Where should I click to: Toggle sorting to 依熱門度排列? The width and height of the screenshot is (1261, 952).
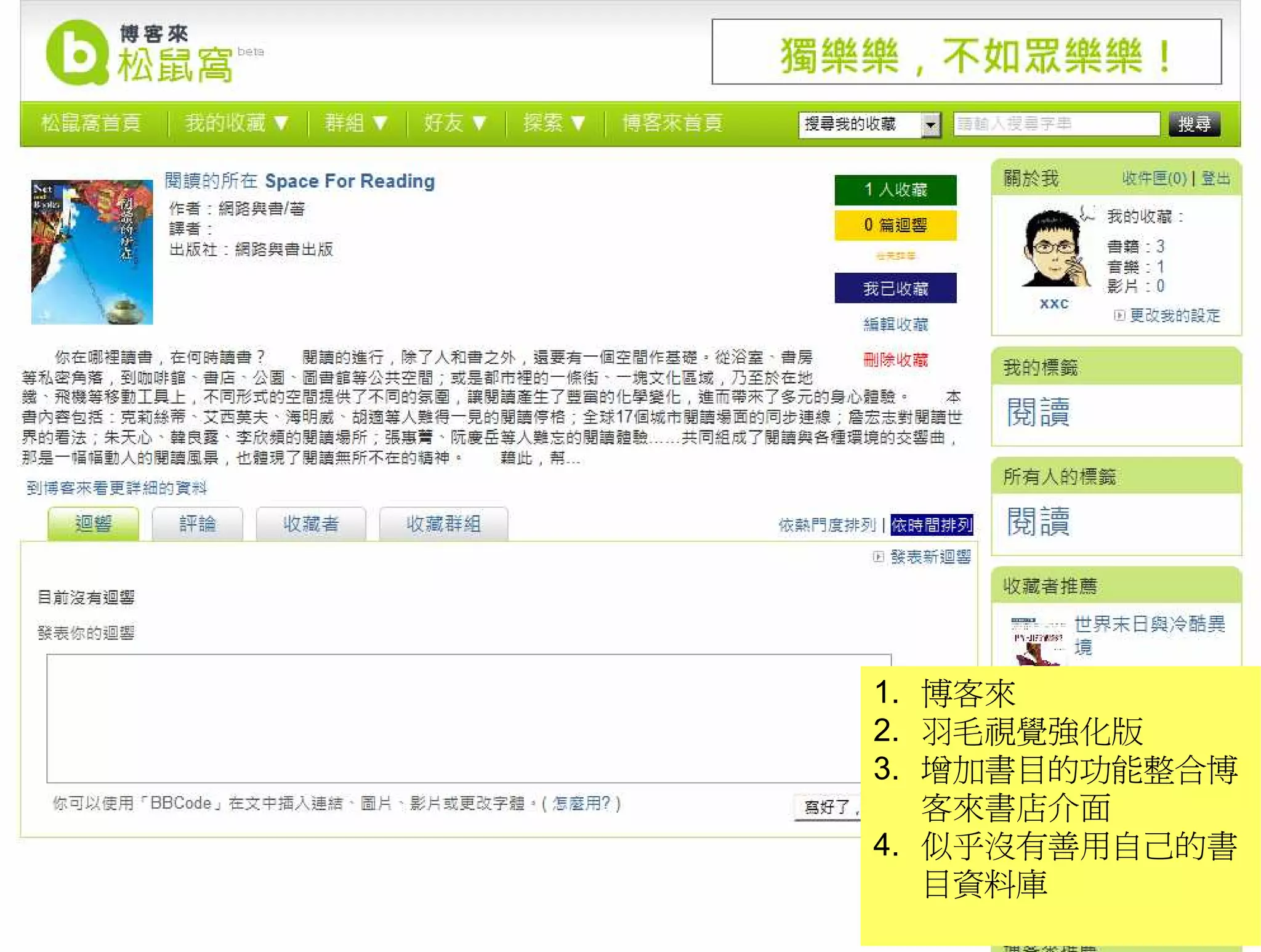pos(826,525)
